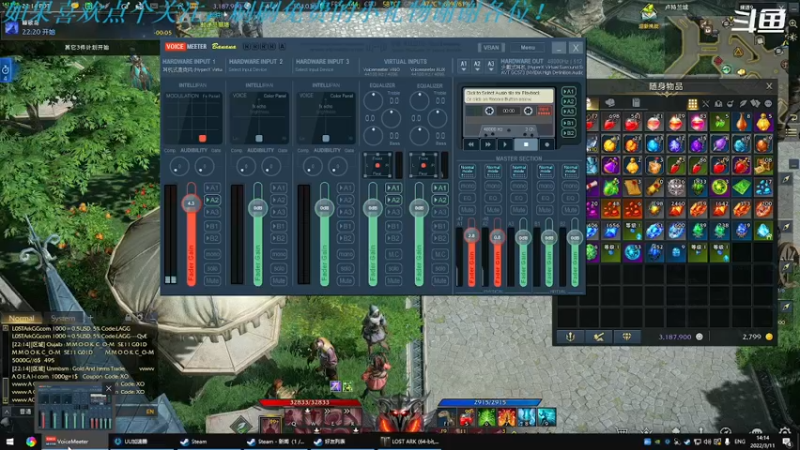The image size is (800, 450).
Task: Open A3 hardware out device dropdown
Action: tap(491, 65)
